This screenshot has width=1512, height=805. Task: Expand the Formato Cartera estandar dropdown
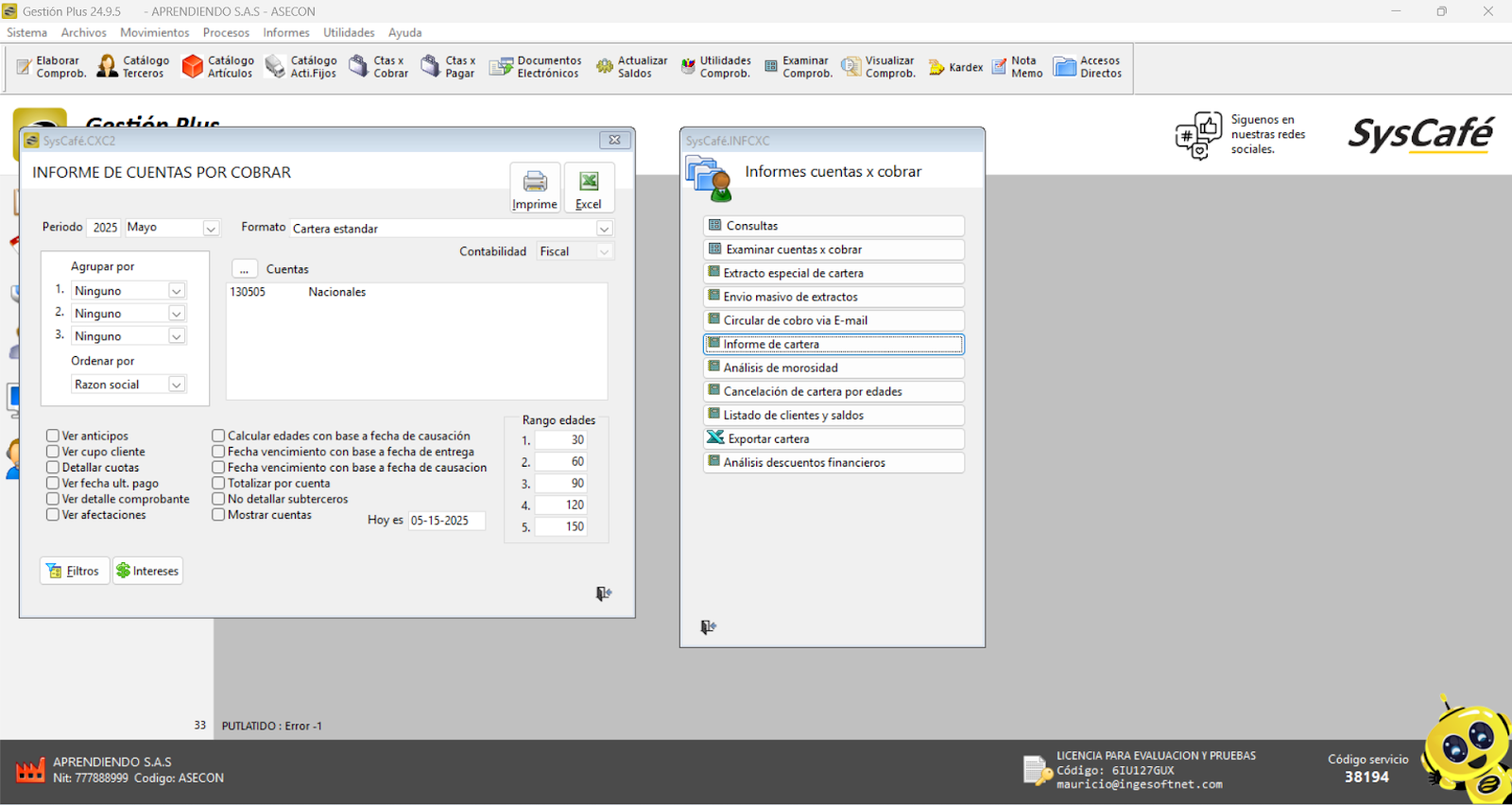(x=604, y=229)
